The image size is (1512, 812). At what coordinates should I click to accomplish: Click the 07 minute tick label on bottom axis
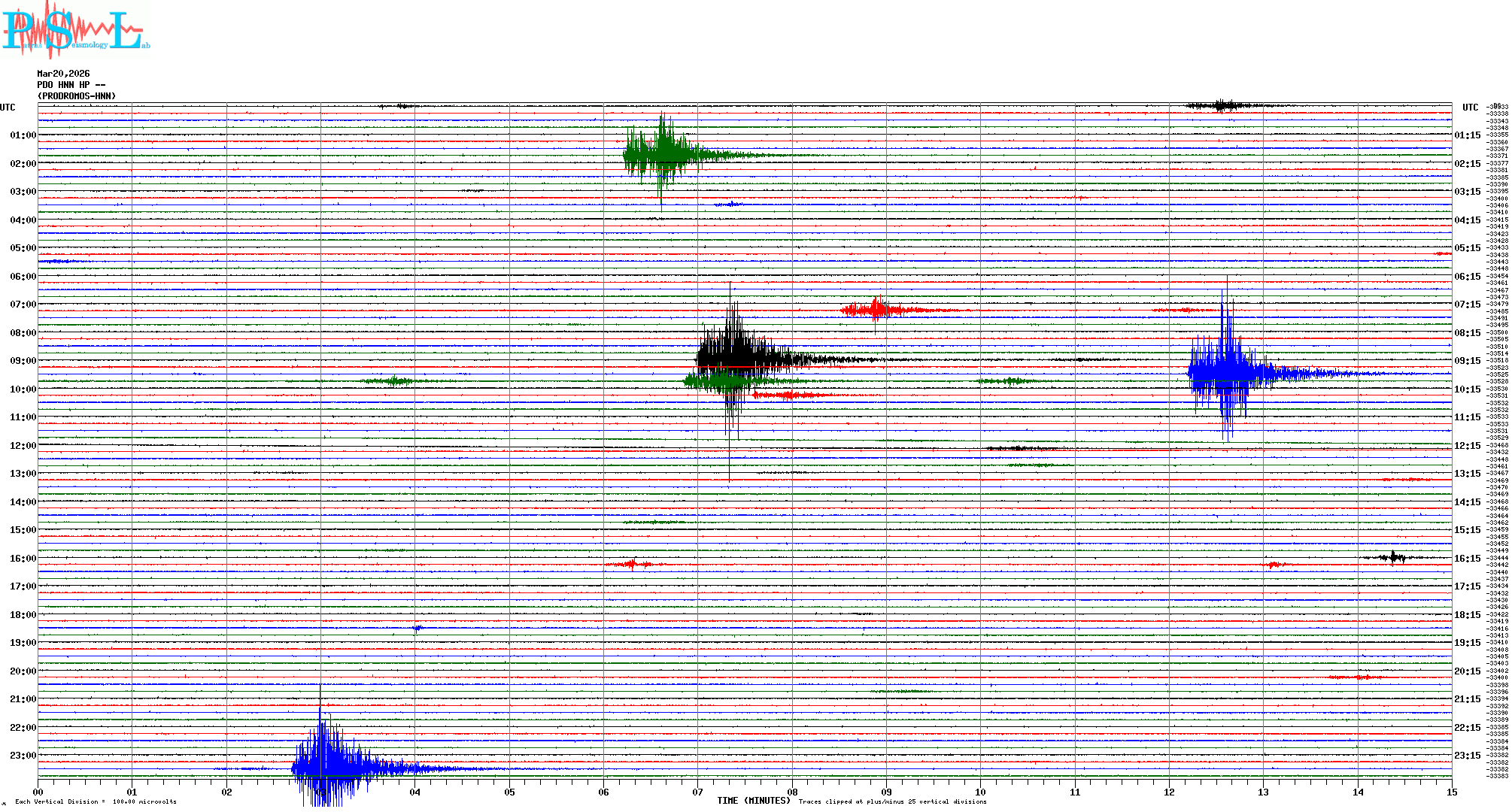[697, 792]
